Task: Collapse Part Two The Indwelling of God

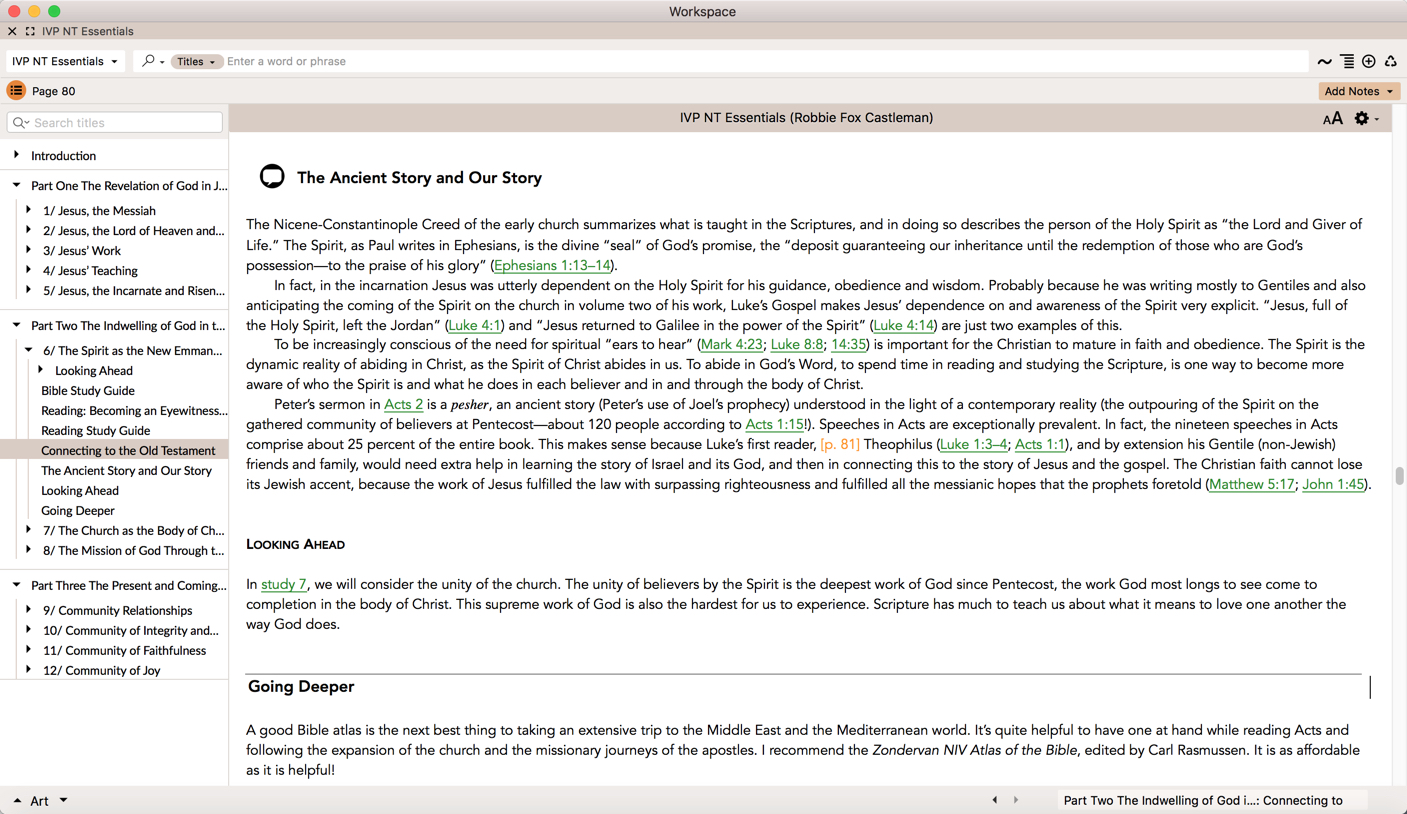Action: pyautogui.click(x=16, y=325)
